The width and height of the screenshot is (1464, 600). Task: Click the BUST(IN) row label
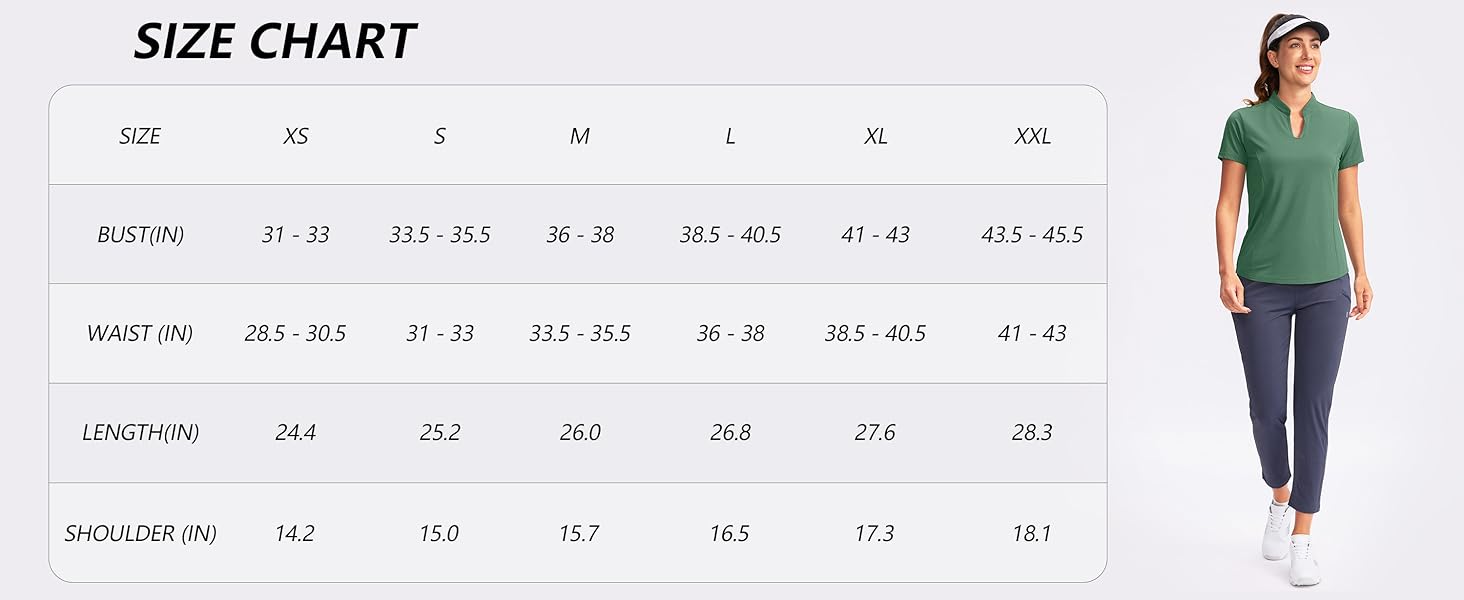click(140, 235)
